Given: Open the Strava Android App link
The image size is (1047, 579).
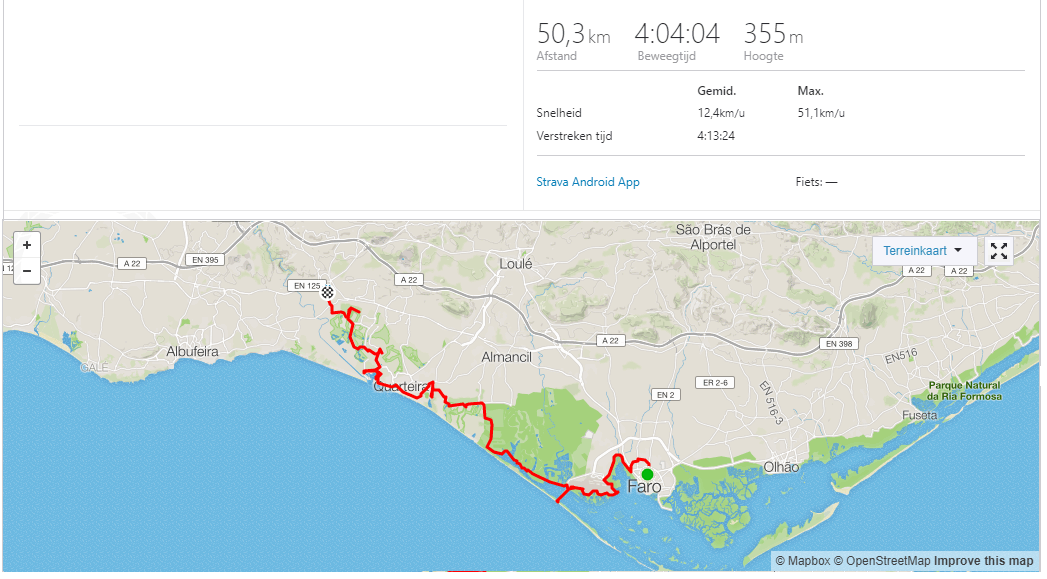Looking at the screenshot, I should 588,182.
